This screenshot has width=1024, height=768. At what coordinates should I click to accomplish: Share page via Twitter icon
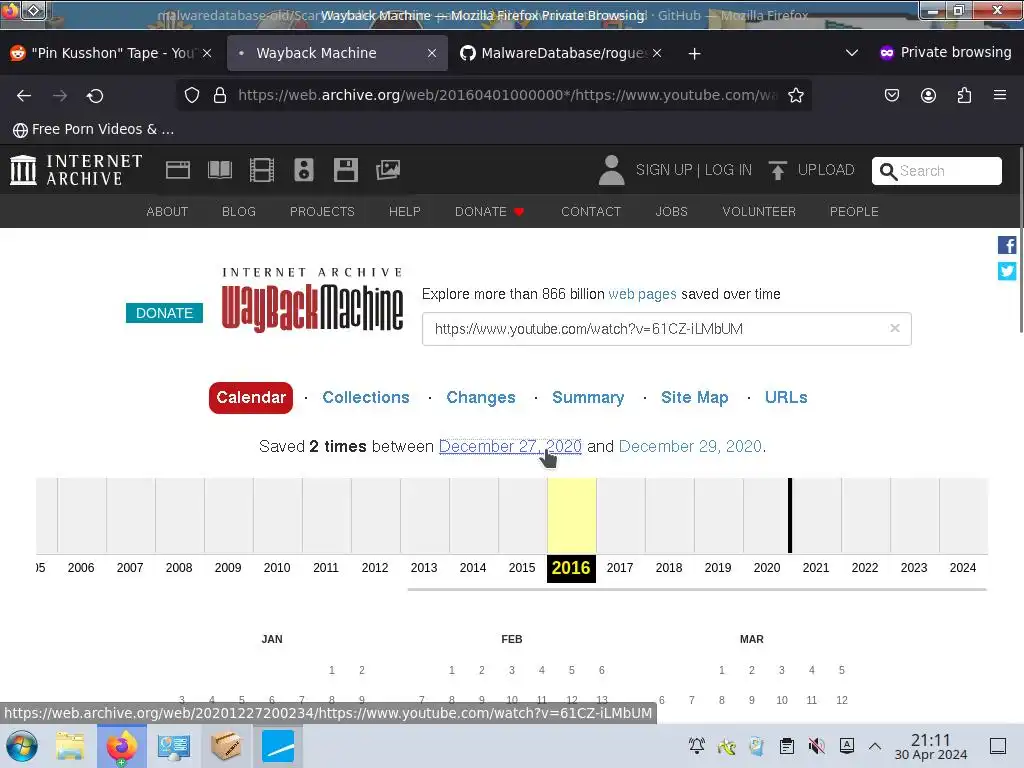pyautogui.click(x=1006, y=270)
